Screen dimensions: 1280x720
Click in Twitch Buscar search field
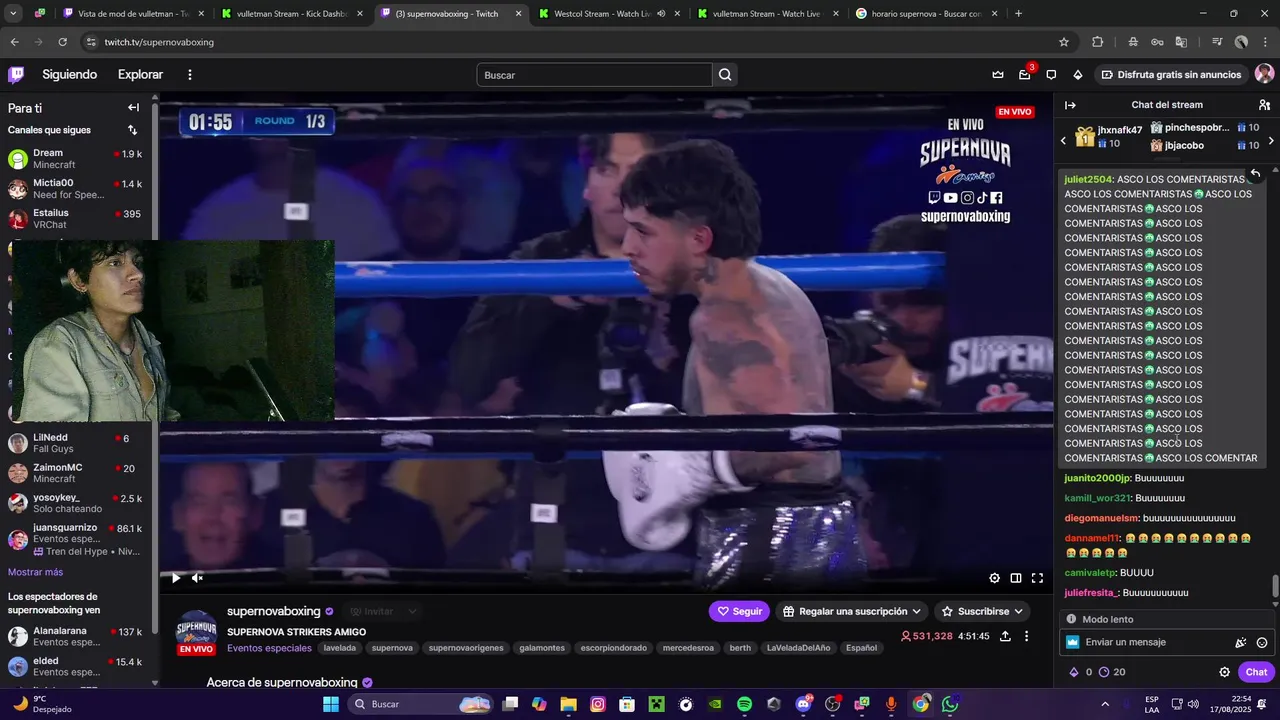point(595,75)
